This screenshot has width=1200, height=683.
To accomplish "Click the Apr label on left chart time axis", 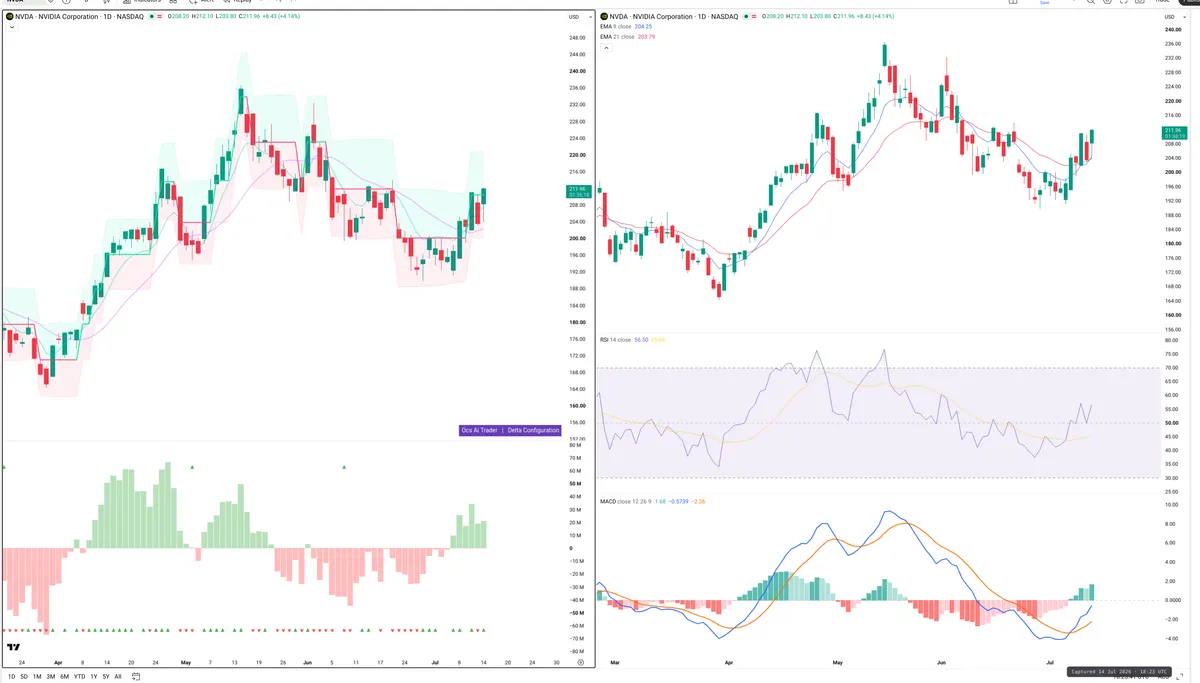I will (x=57, y=662).
